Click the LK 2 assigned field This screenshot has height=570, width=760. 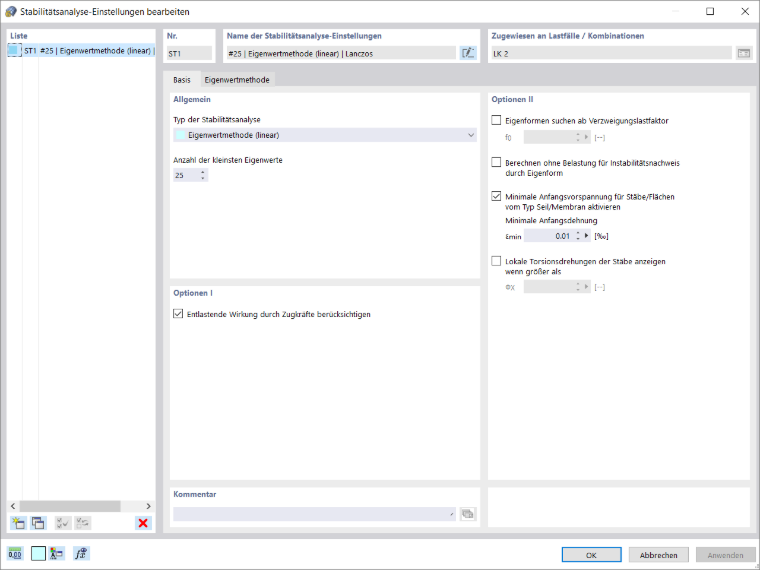click(611, 53)
